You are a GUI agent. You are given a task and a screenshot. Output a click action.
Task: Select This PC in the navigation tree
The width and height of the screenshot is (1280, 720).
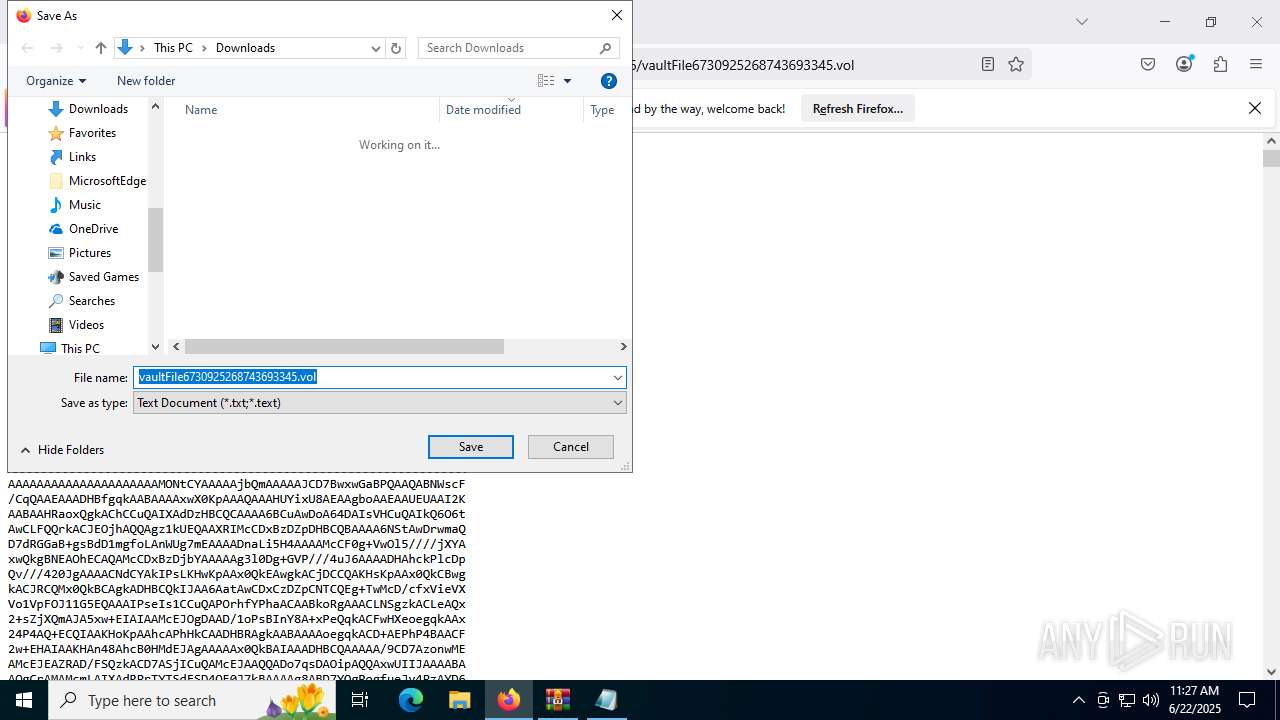pyautogui.click(x=80, y=348)
